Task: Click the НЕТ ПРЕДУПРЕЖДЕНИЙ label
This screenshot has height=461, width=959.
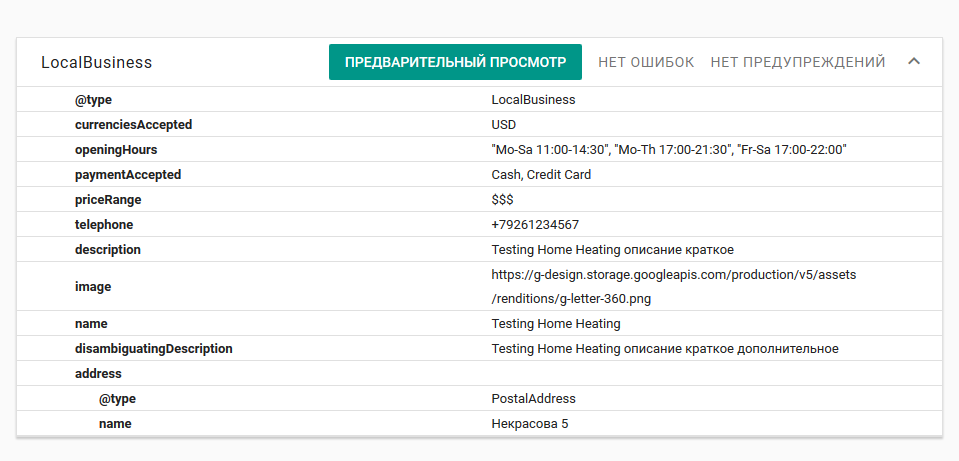Action: (x=798, y=62)
